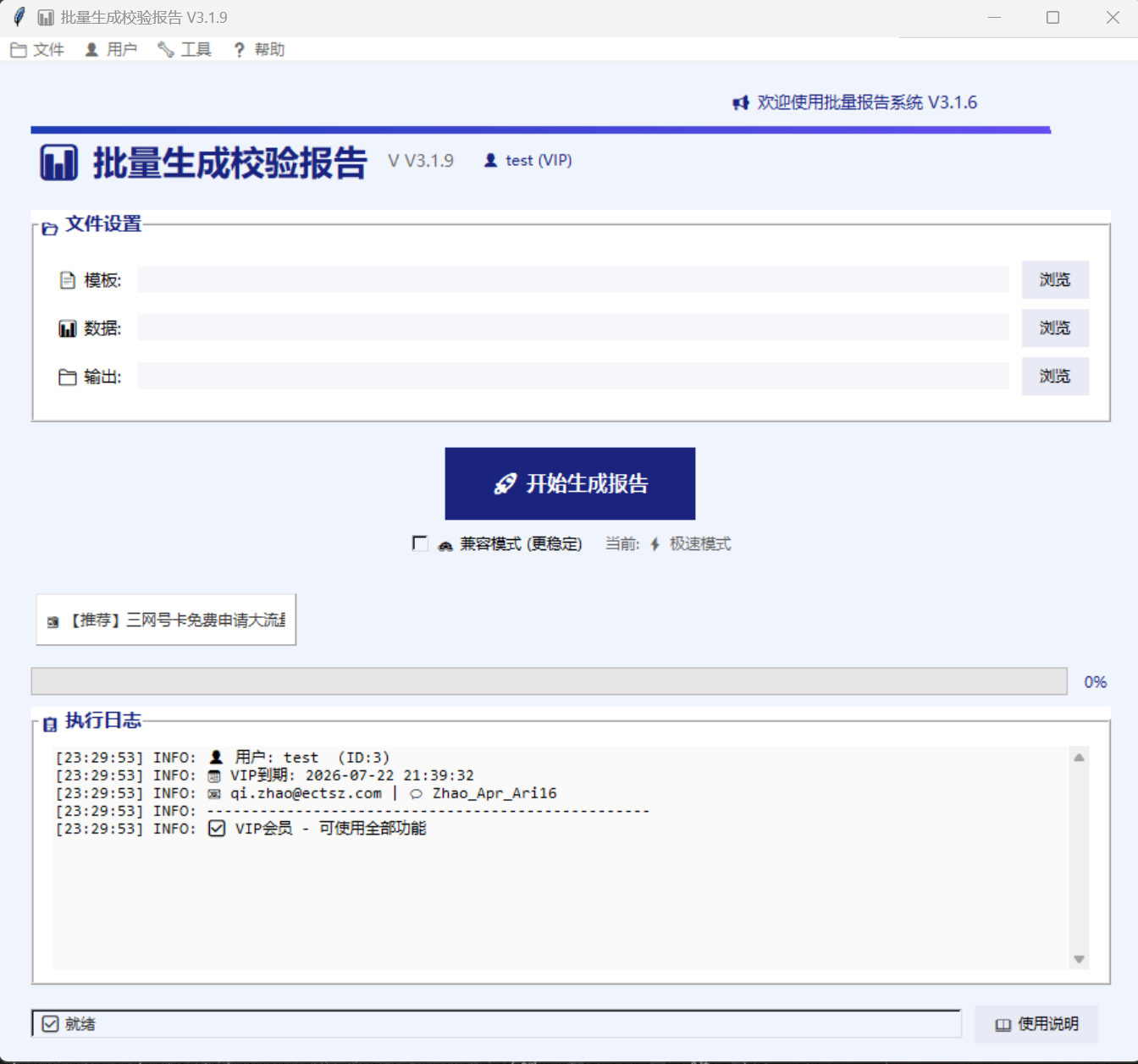Open the 用户 menu
Screen dimensions: 1138x1064
pos(111,50)
